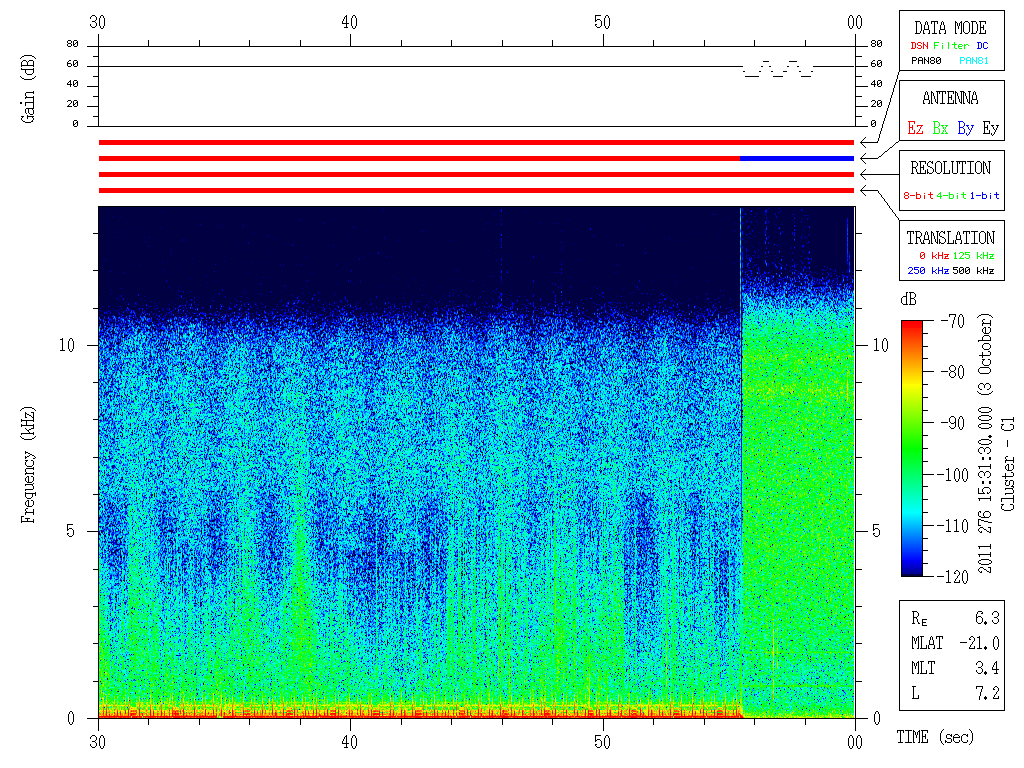Click the -70 value on color scale
Image resolution: width=1024 pixels, height=768 pixels.
[x=953, y=321]
